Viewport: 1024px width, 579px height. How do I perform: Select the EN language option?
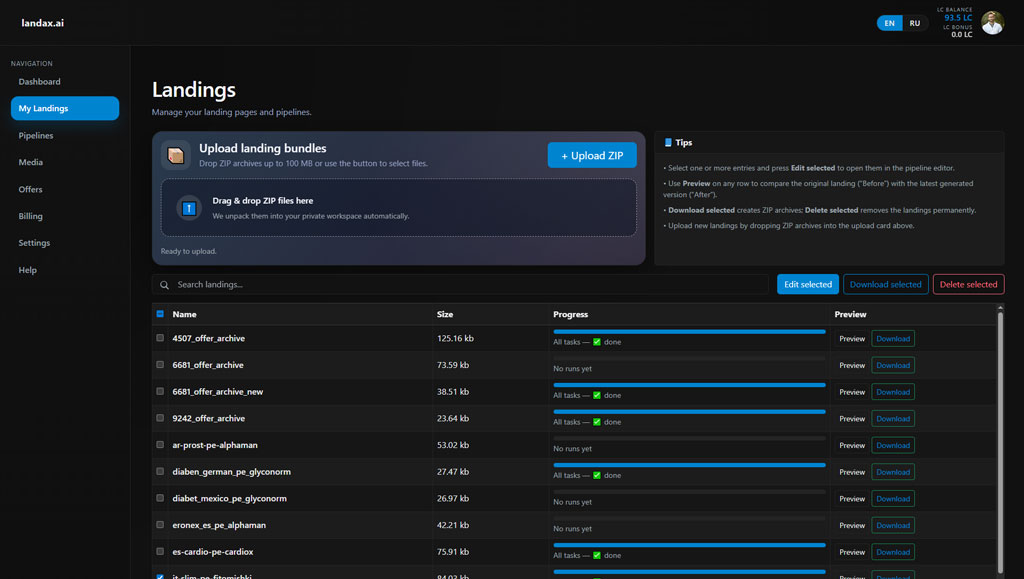click(889, 23)
